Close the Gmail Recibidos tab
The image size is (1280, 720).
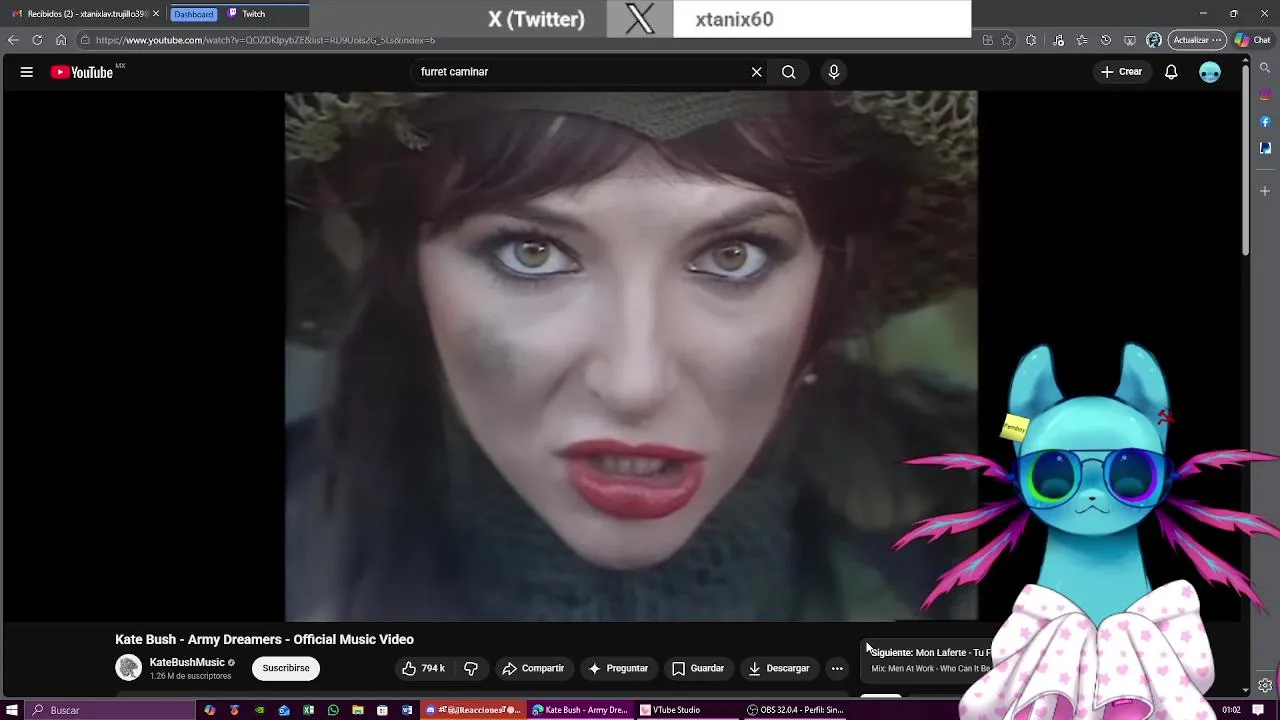pos(156,14)
